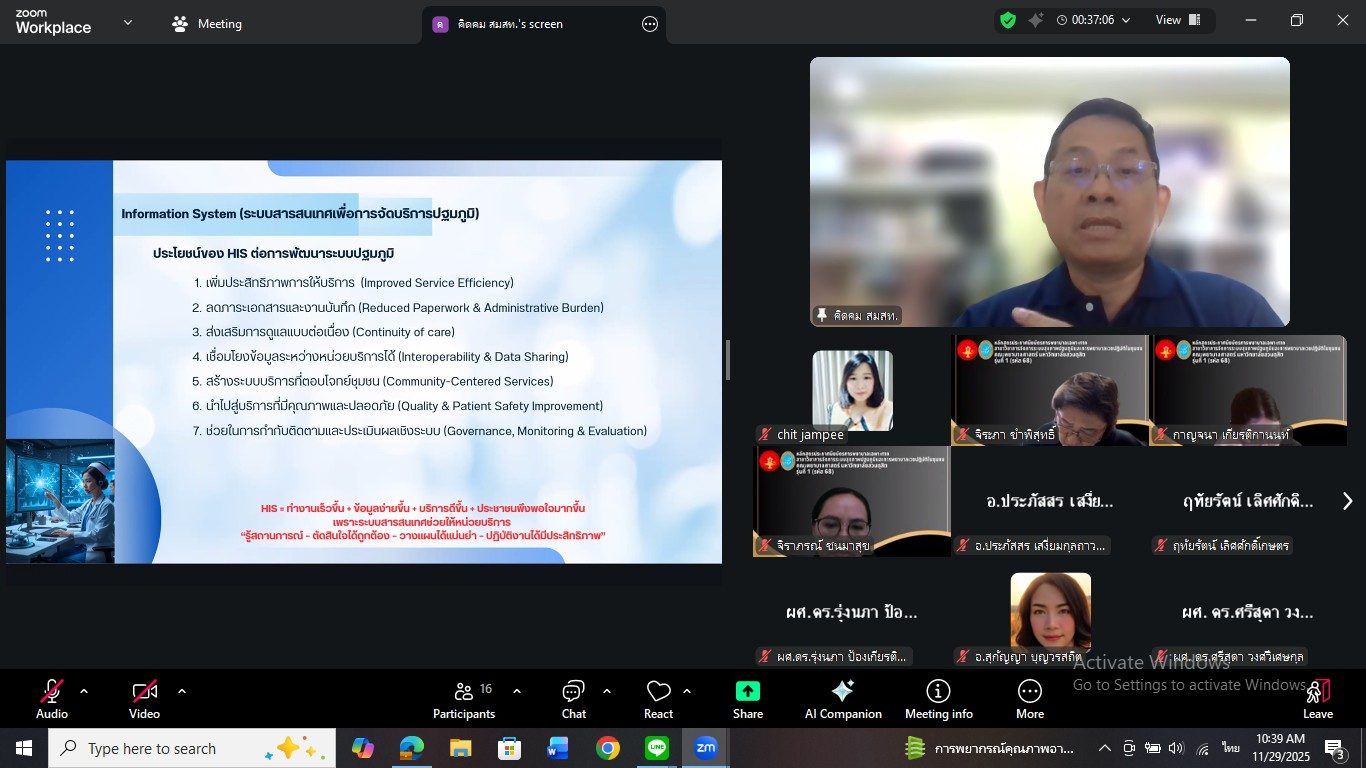Open Zoom Workplace dropdown chevron

[x=127, y=22]
